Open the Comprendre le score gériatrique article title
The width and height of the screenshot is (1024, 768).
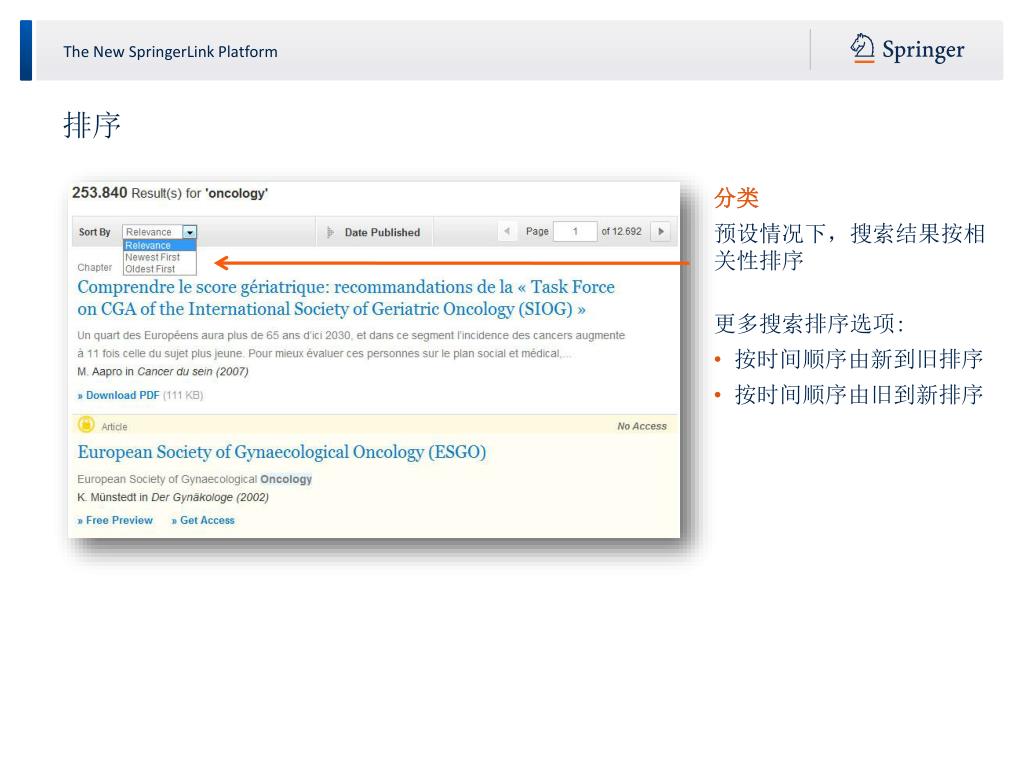[x=346, y=298]
